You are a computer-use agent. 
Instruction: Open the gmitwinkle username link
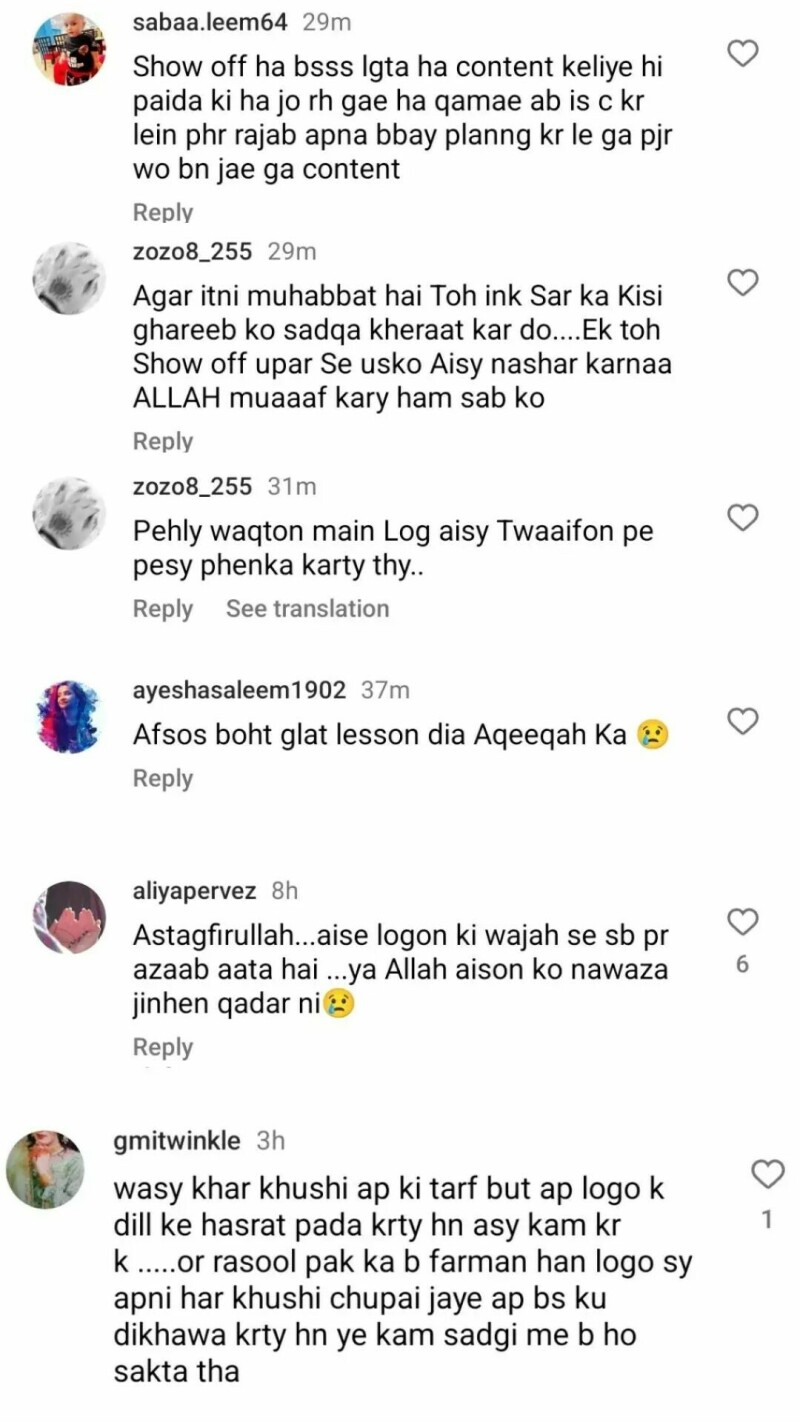pyautogui.click(x=177, y=1140)
